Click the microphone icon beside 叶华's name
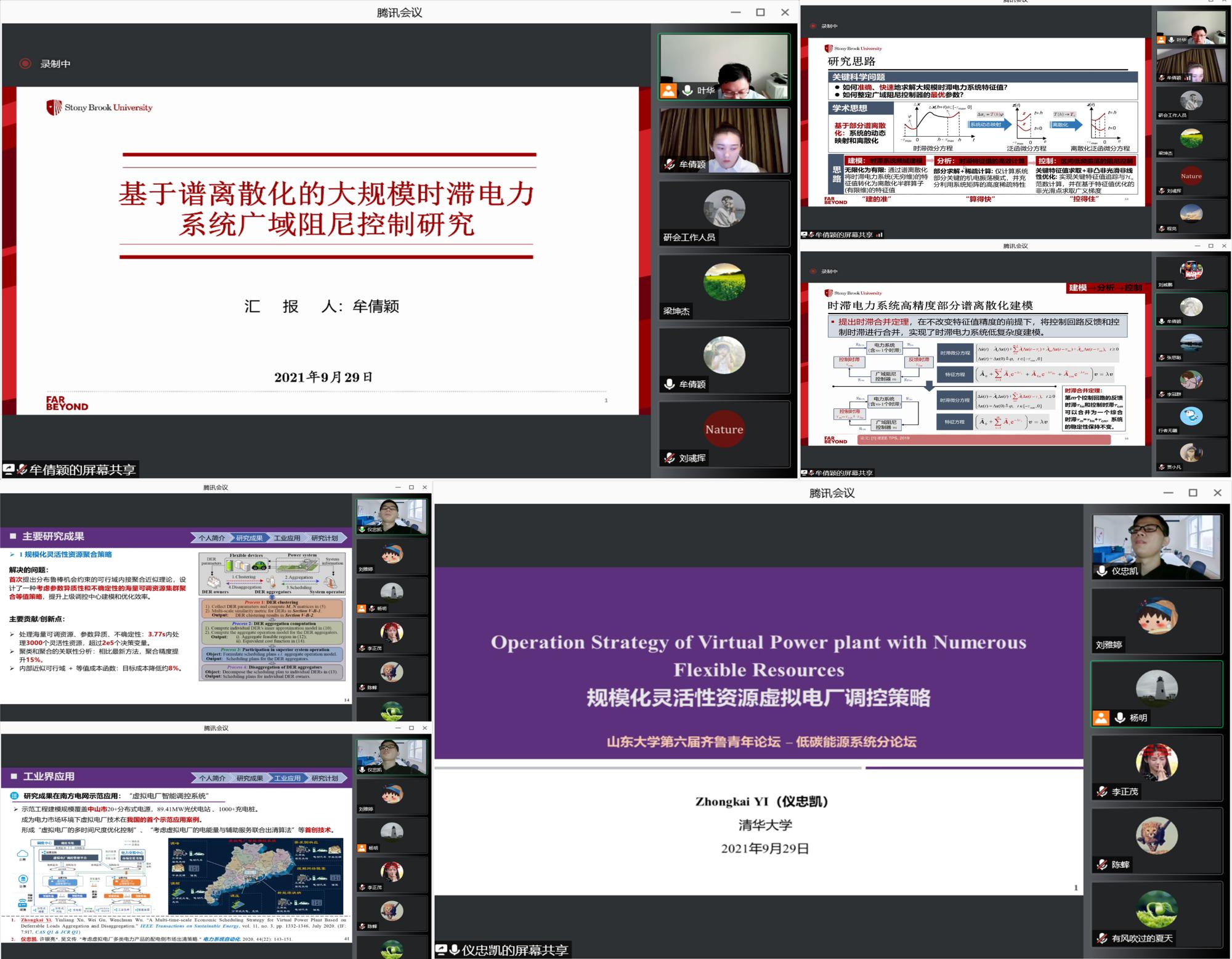Screen dimensions: 1232x959 (687, 91)
